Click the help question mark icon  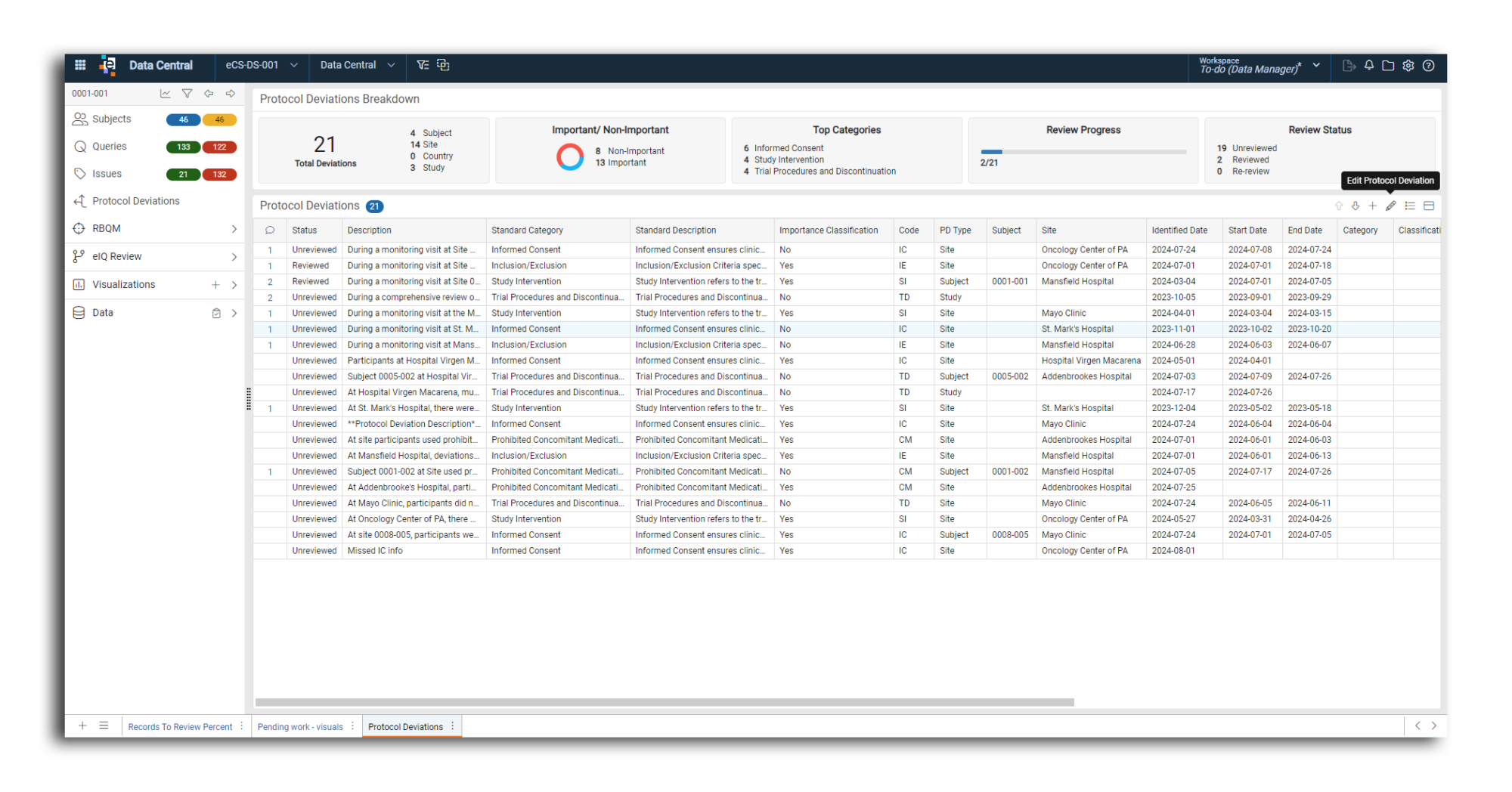1428,66
